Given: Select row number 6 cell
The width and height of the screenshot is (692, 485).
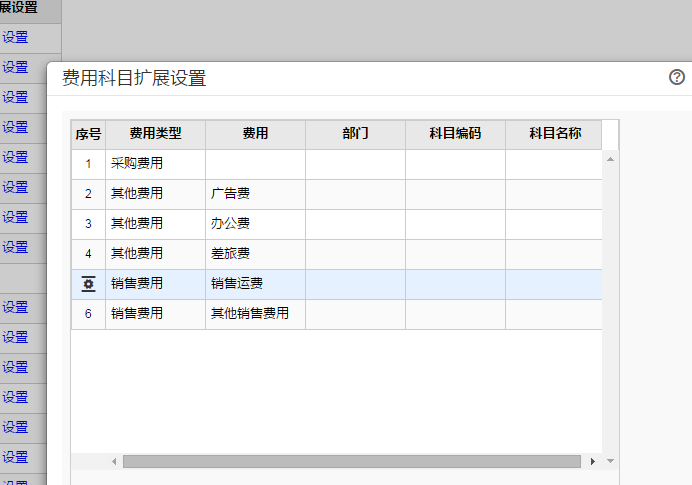Looking at the screenshot, I should pyautogui.click(x=88, y=314).
